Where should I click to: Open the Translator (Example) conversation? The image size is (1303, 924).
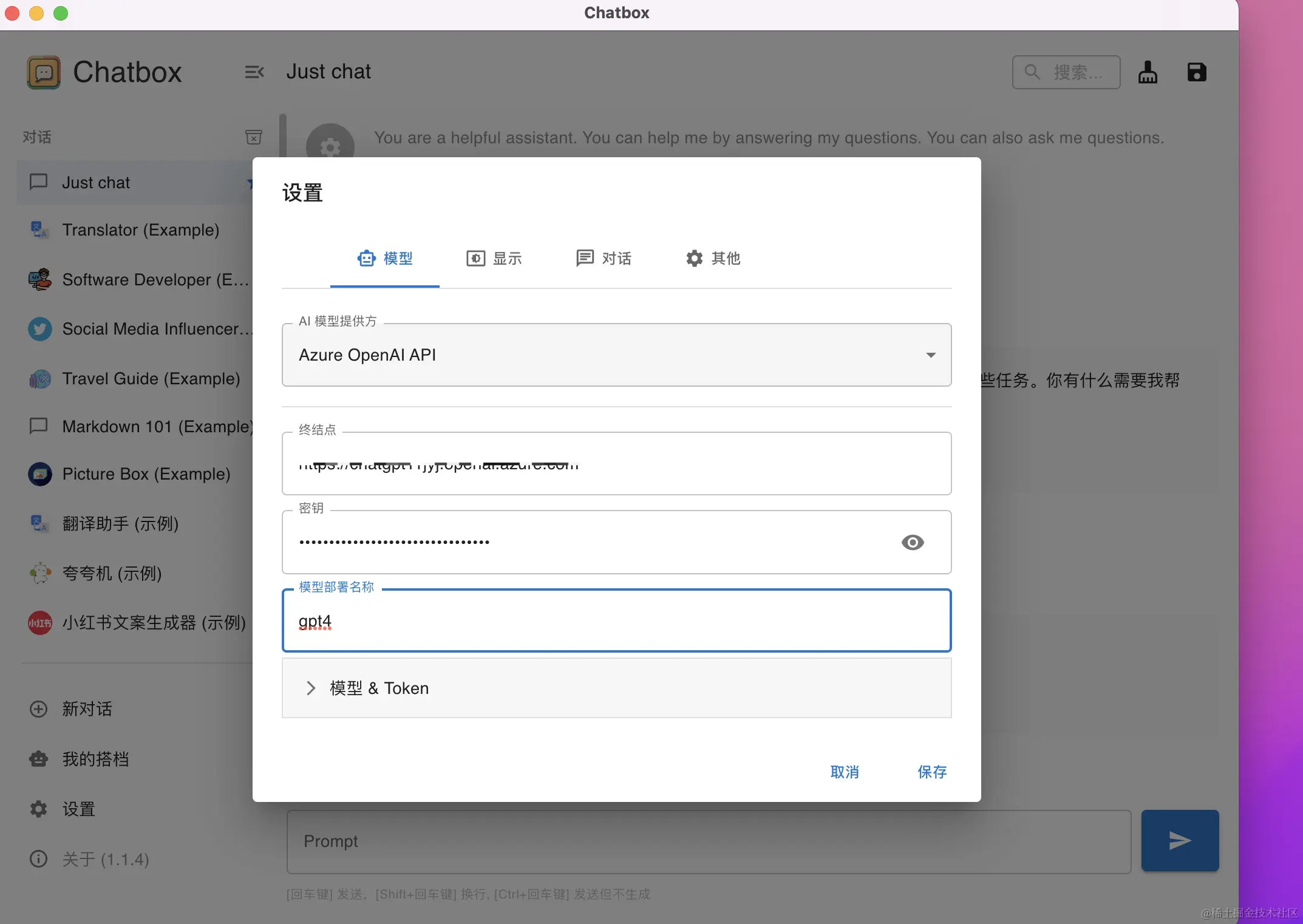[140, 230]
